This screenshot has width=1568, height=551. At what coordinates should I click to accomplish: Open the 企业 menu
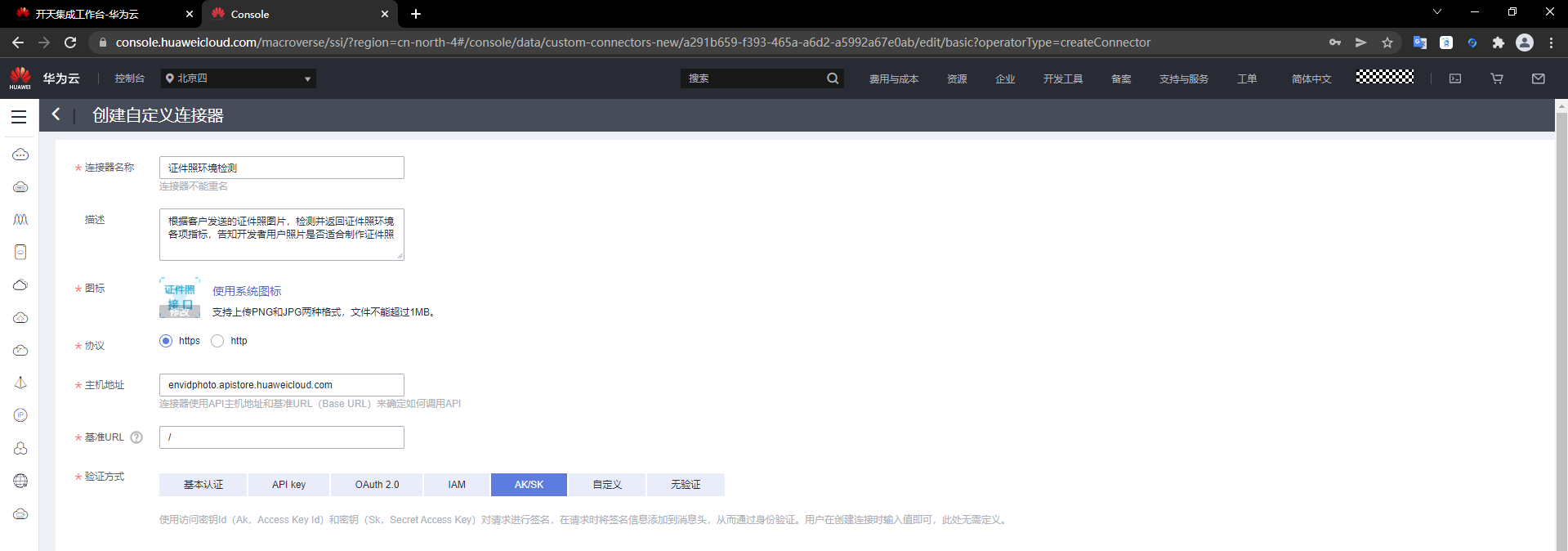click(x=1005, y=79)
